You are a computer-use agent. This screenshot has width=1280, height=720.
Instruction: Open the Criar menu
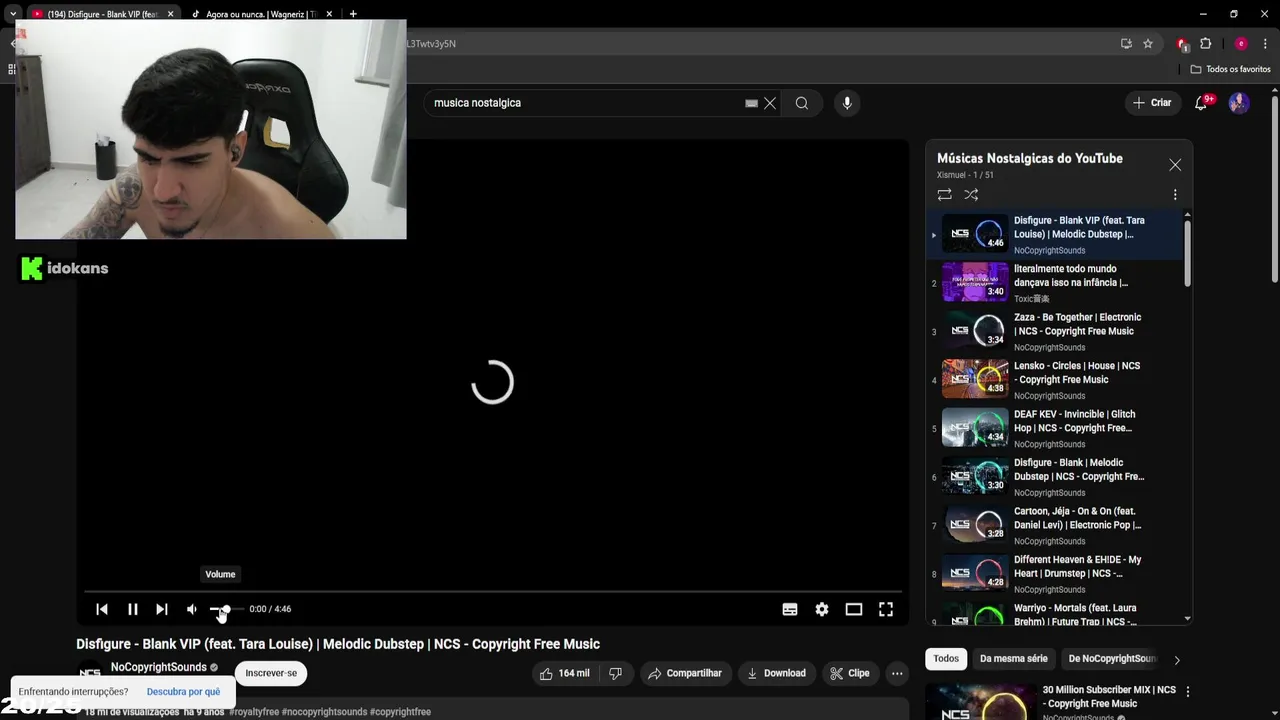point(1152,103)
